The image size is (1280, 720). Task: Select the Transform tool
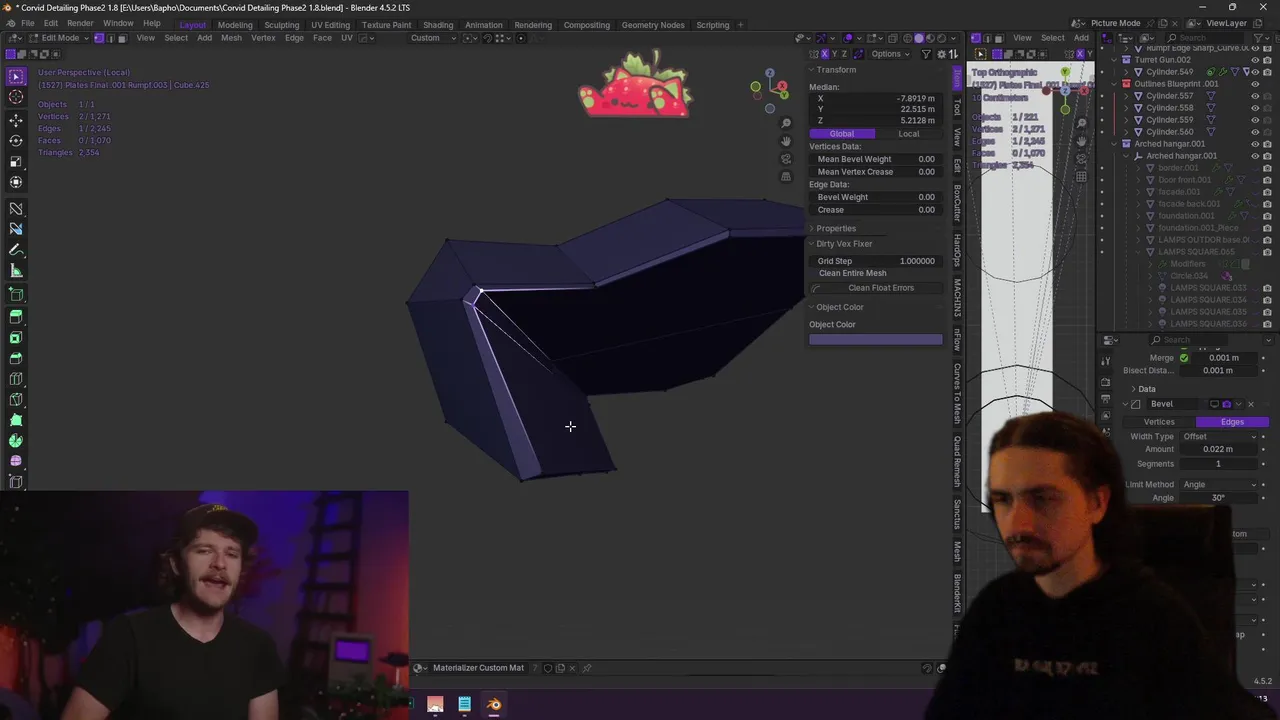16,182
